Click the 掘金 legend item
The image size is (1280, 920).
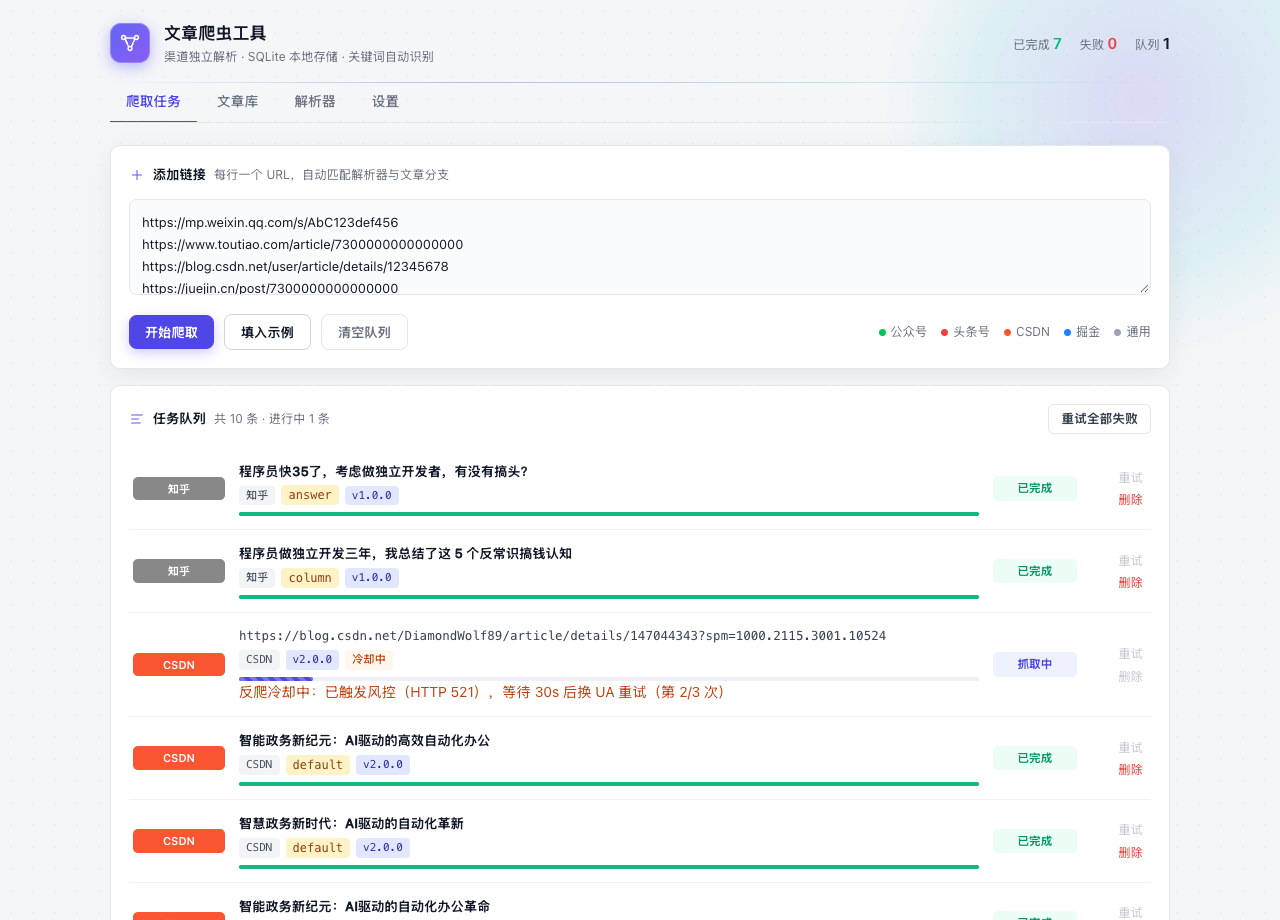click(x=1082, y=332)
